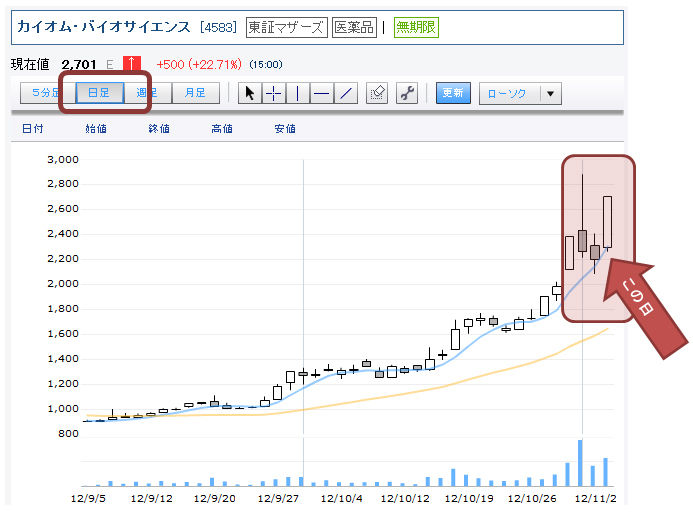Image resolution: width=693 pixels, height=520 pixels.
Task: Click the 東証マザーズ market label
Action: tap(287, 27)
